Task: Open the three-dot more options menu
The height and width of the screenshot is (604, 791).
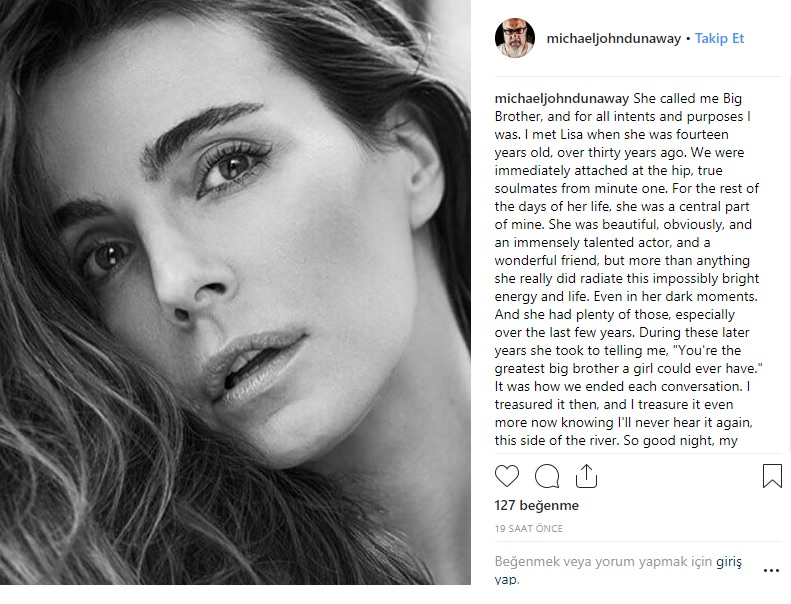Action: (771, 571)
